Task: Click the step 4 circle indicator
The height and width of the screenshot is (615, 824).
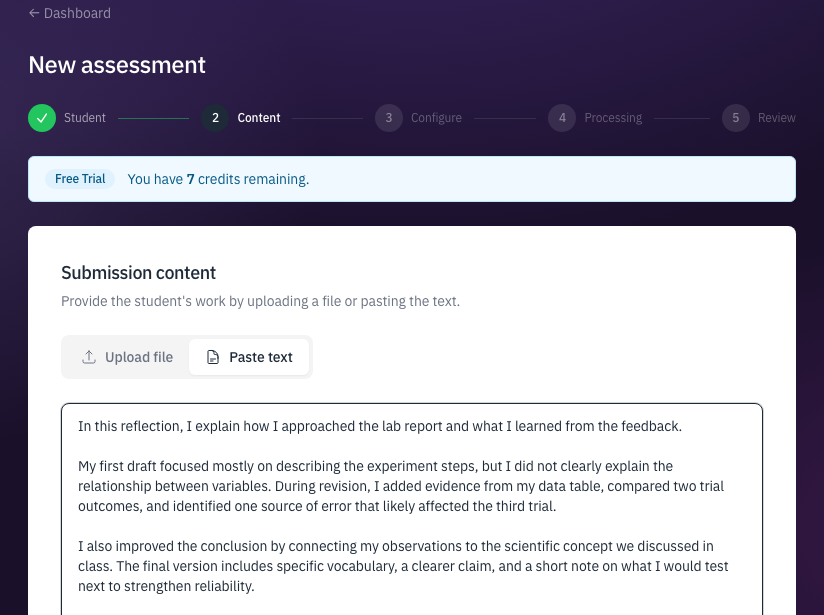Action: click(x=562, y=117)
